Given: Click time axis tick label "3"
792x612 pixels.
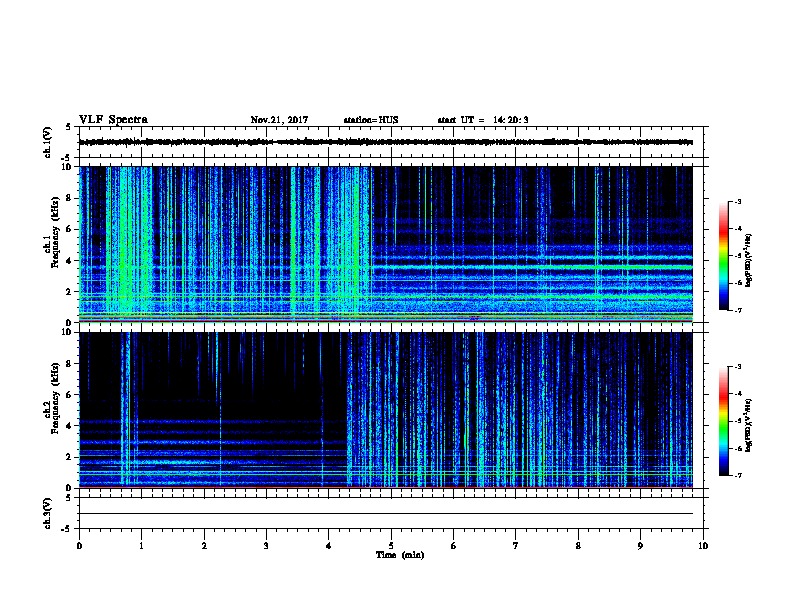Looking at the screenshot, I should click(267, 546).
